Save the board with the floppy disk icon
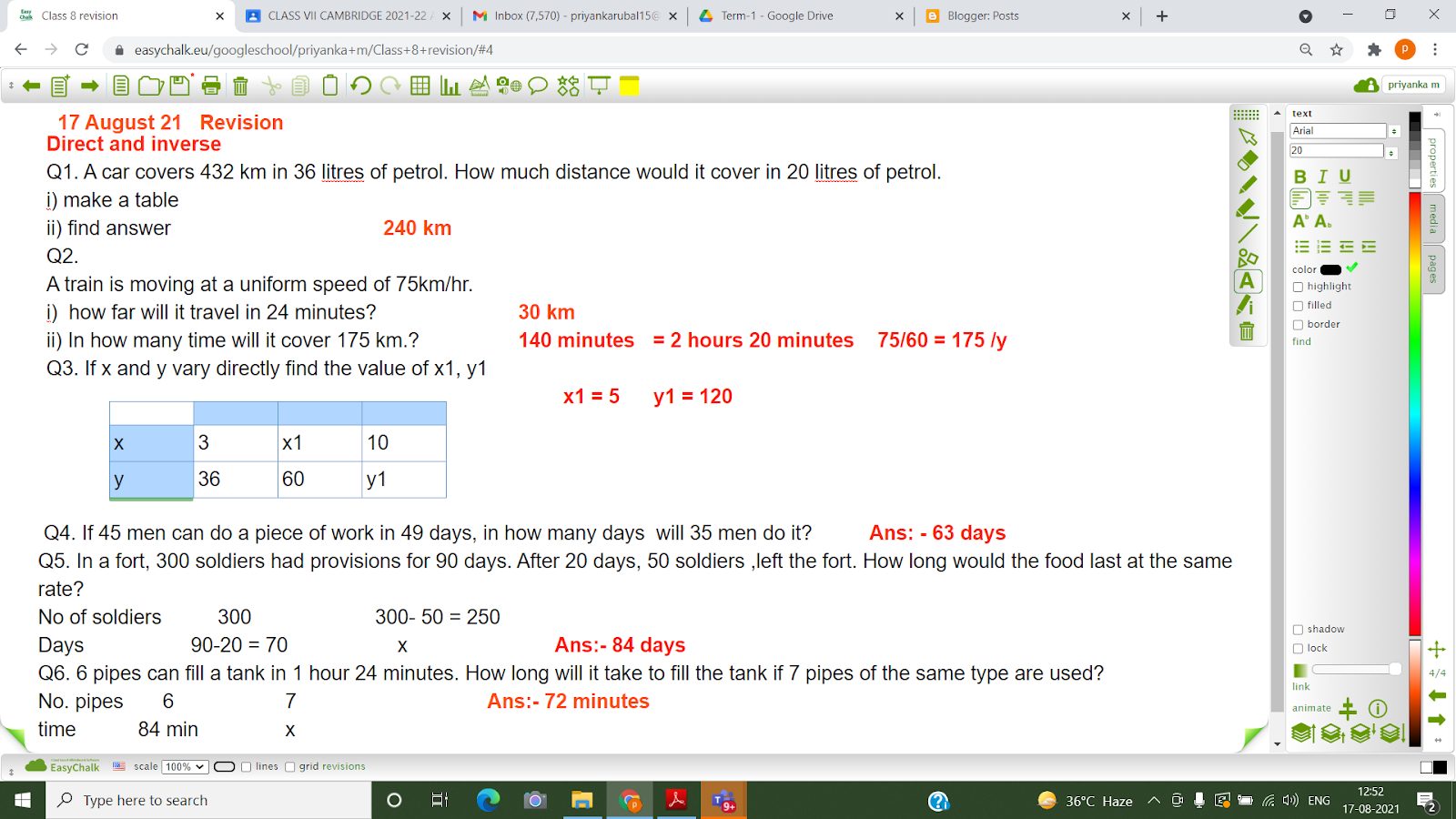 click(x=180, y=86)
